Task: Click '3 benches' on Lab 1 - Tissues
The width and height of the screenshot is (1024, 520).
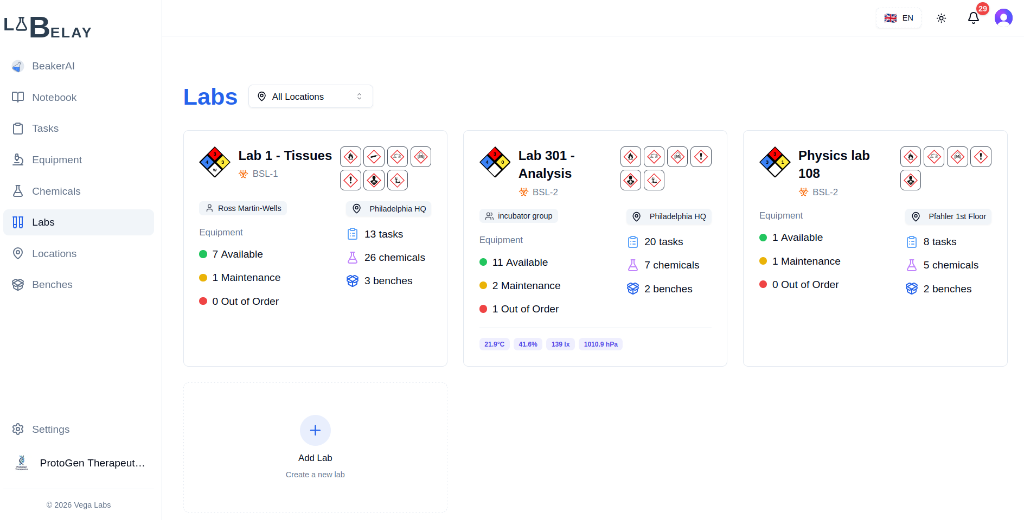Action: coord(388,281)
